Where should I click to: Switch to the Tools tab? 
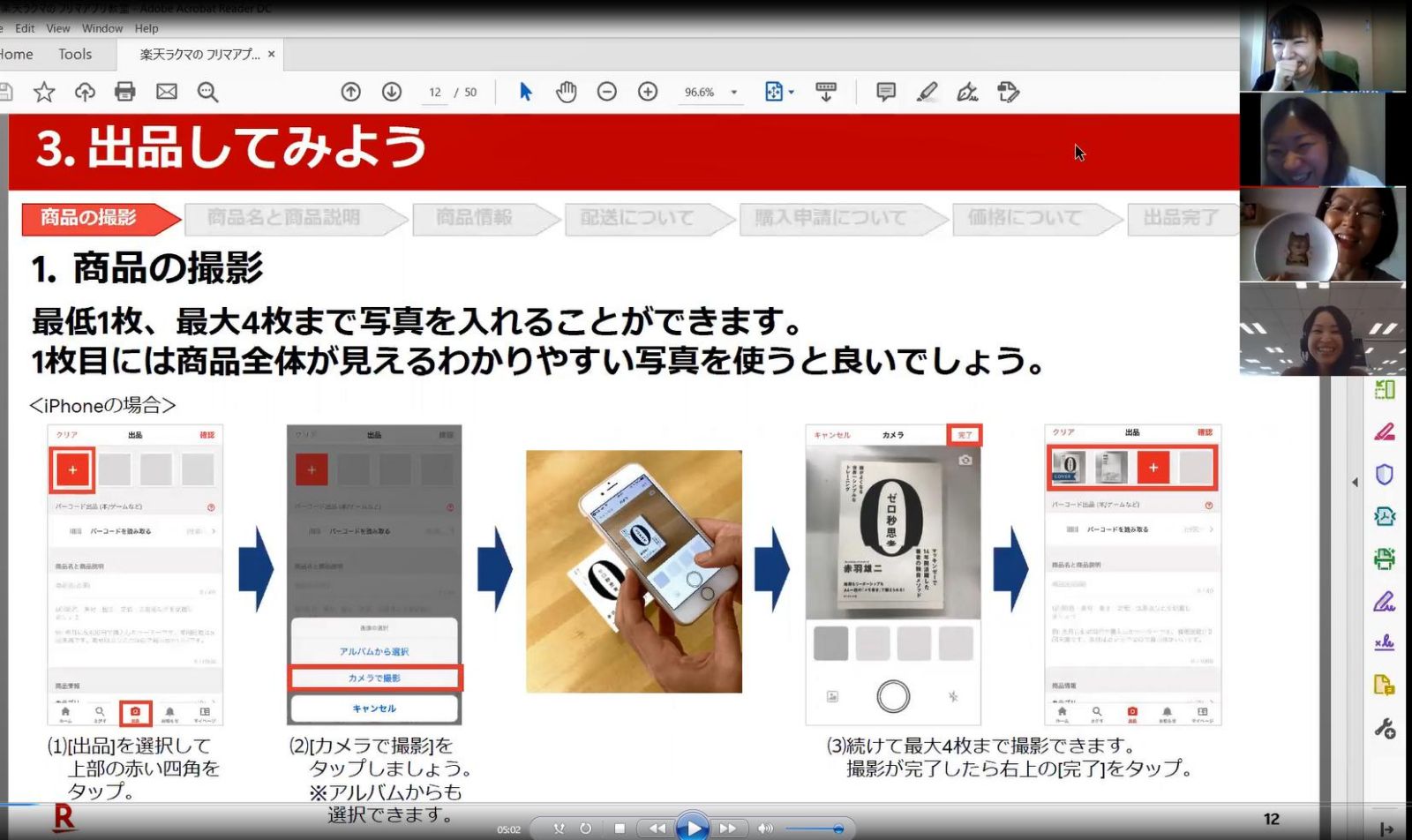[x=75, y=55]
